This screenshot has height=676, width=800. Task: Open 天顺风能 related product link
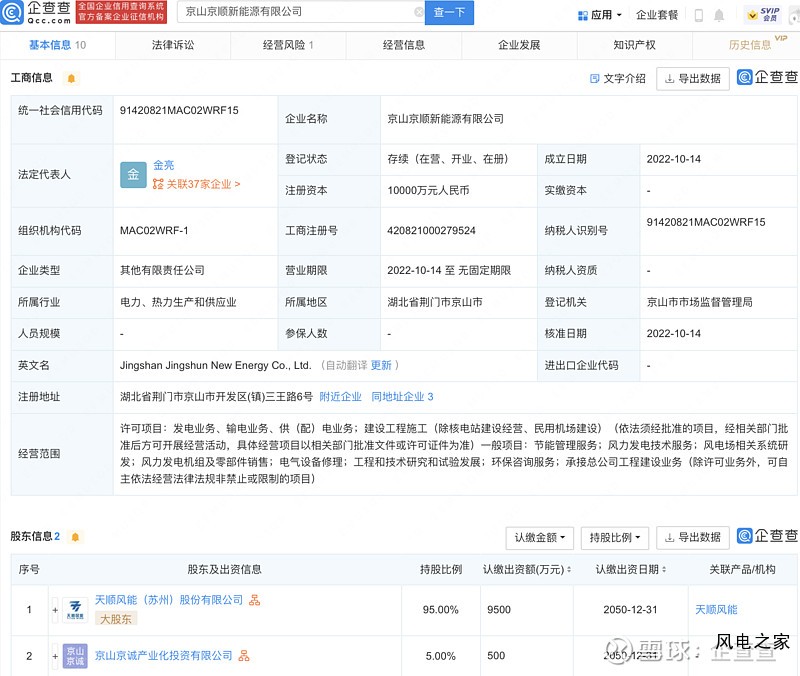[x=716, y=610]
